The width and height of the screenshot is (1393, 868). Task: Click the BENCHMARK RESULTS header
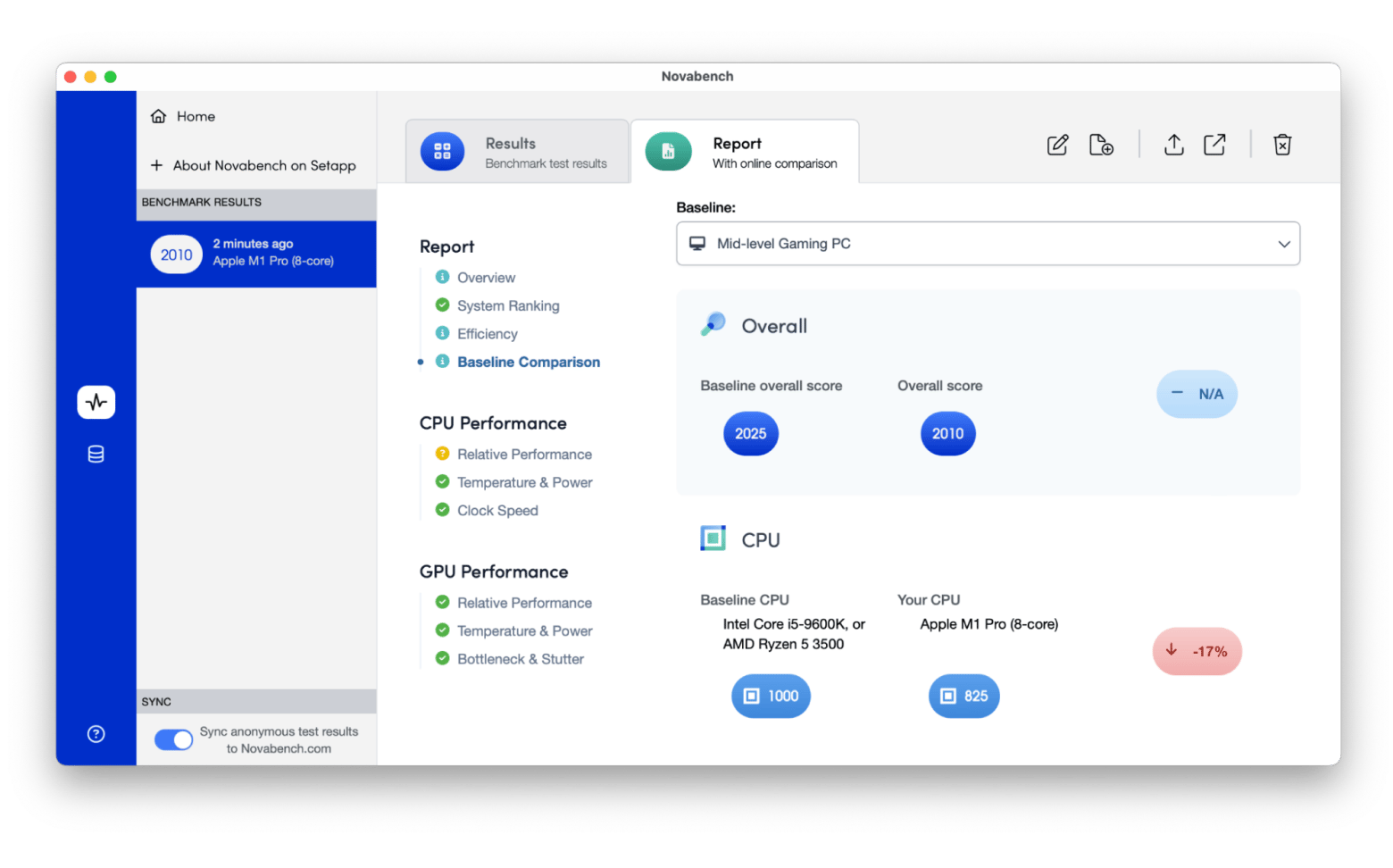[x=256, y=203]
